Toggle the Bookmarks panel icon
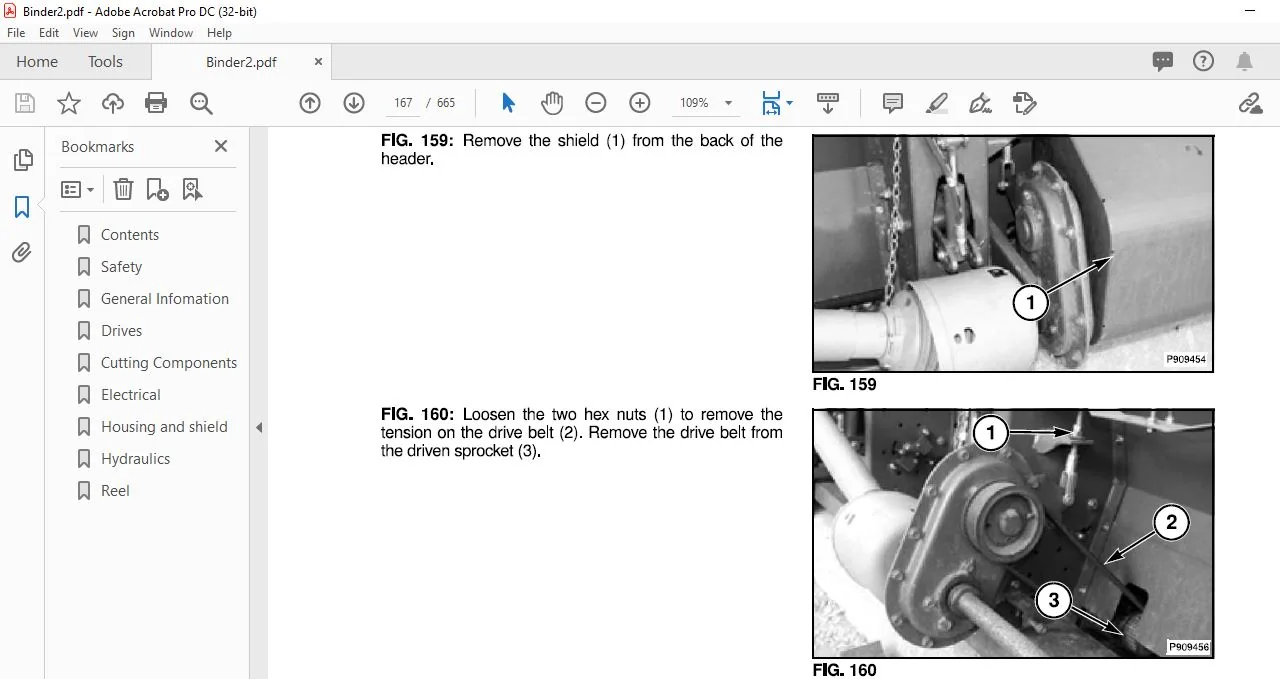The image size is (1280, 679). pyautogui.click(x=22, y=207)
